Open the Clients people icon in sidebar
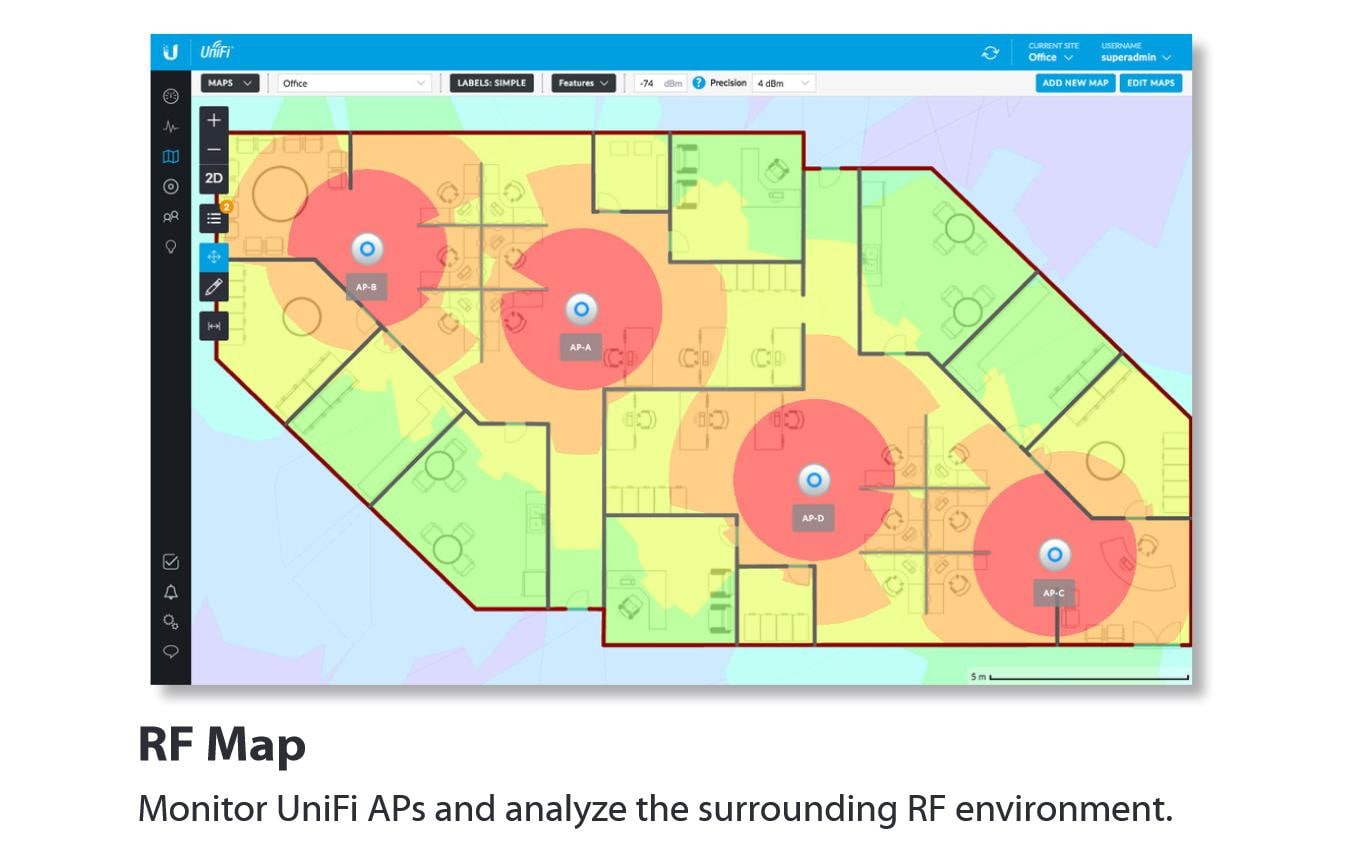1368x861 pixels. pyautogui.click(x=171, y=216)
